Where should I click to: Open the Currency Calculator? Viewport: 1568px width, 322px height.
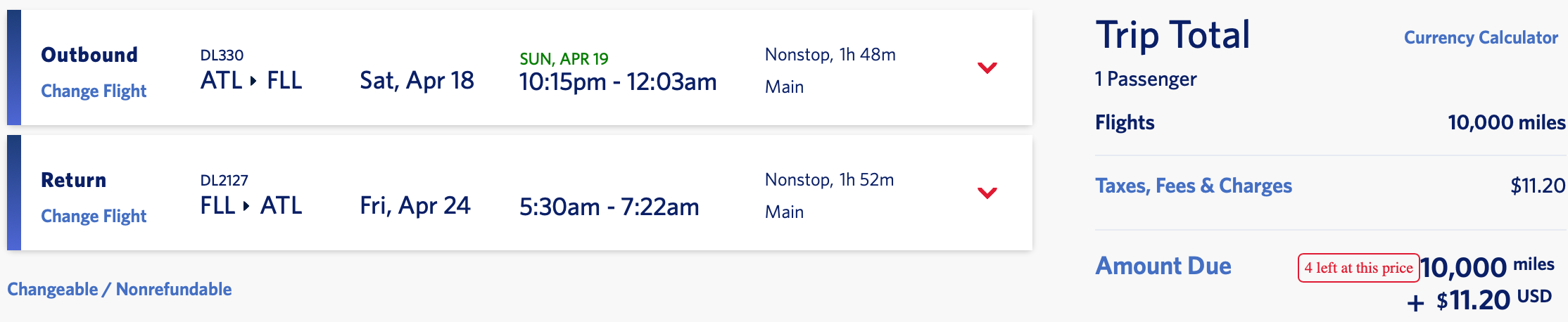click(x=1481, y=38)
